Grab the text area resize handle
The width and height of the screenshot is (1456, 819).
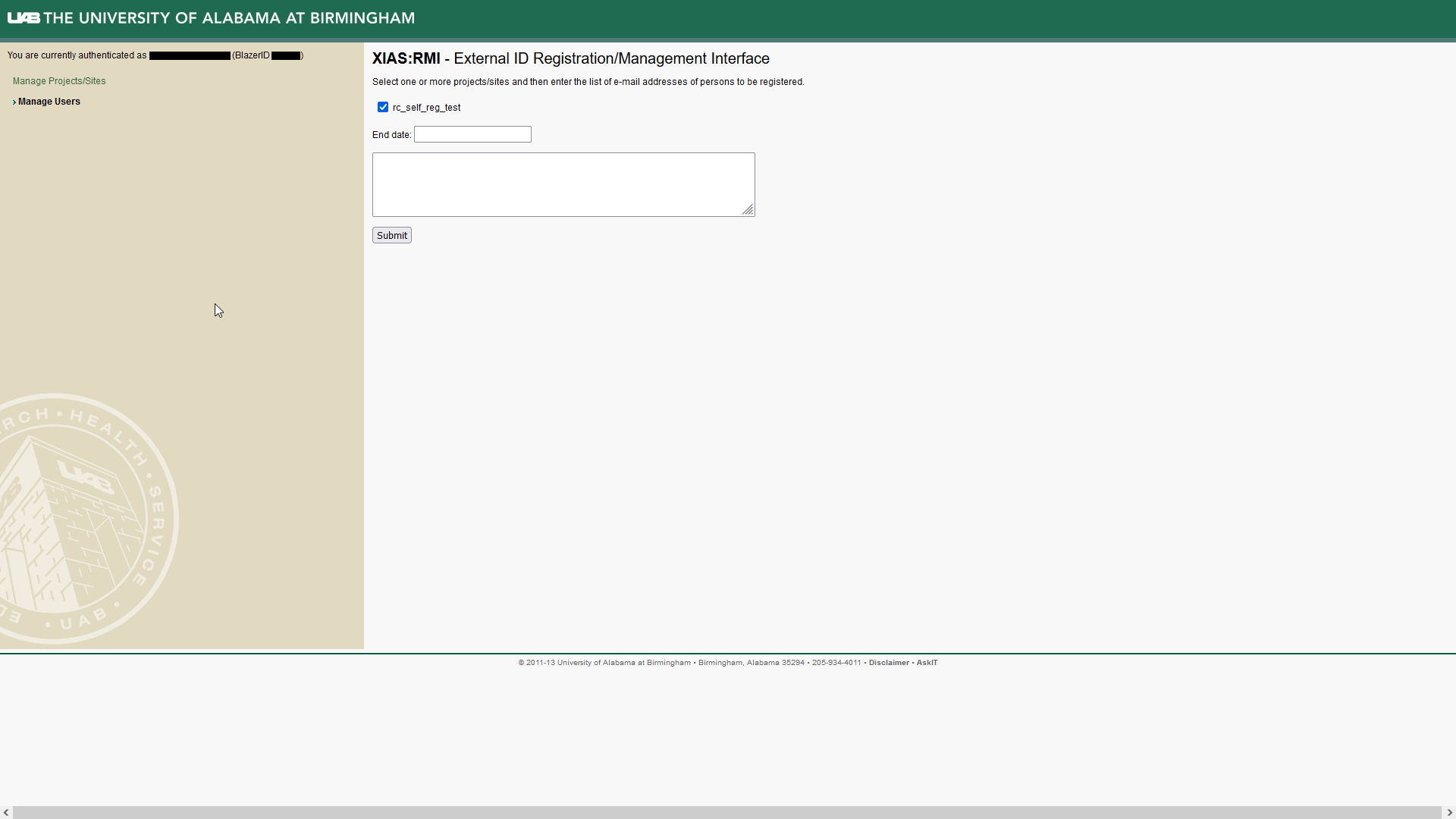click(x=748, y=210)
